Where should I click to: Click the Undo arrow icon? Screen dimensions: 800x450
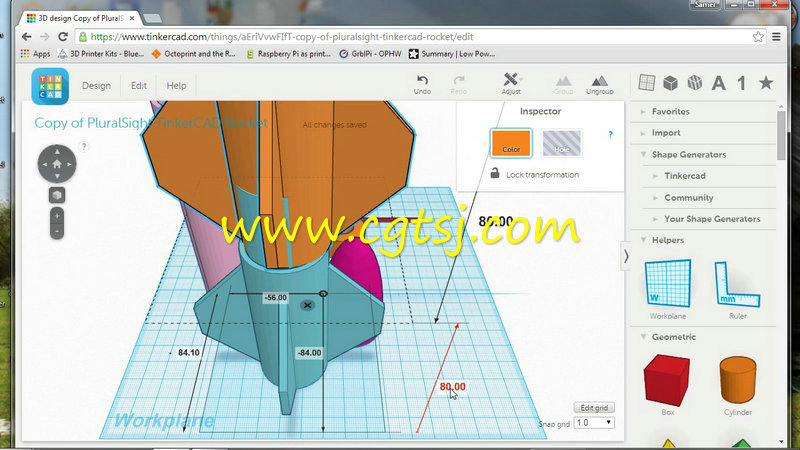point(422,80)
